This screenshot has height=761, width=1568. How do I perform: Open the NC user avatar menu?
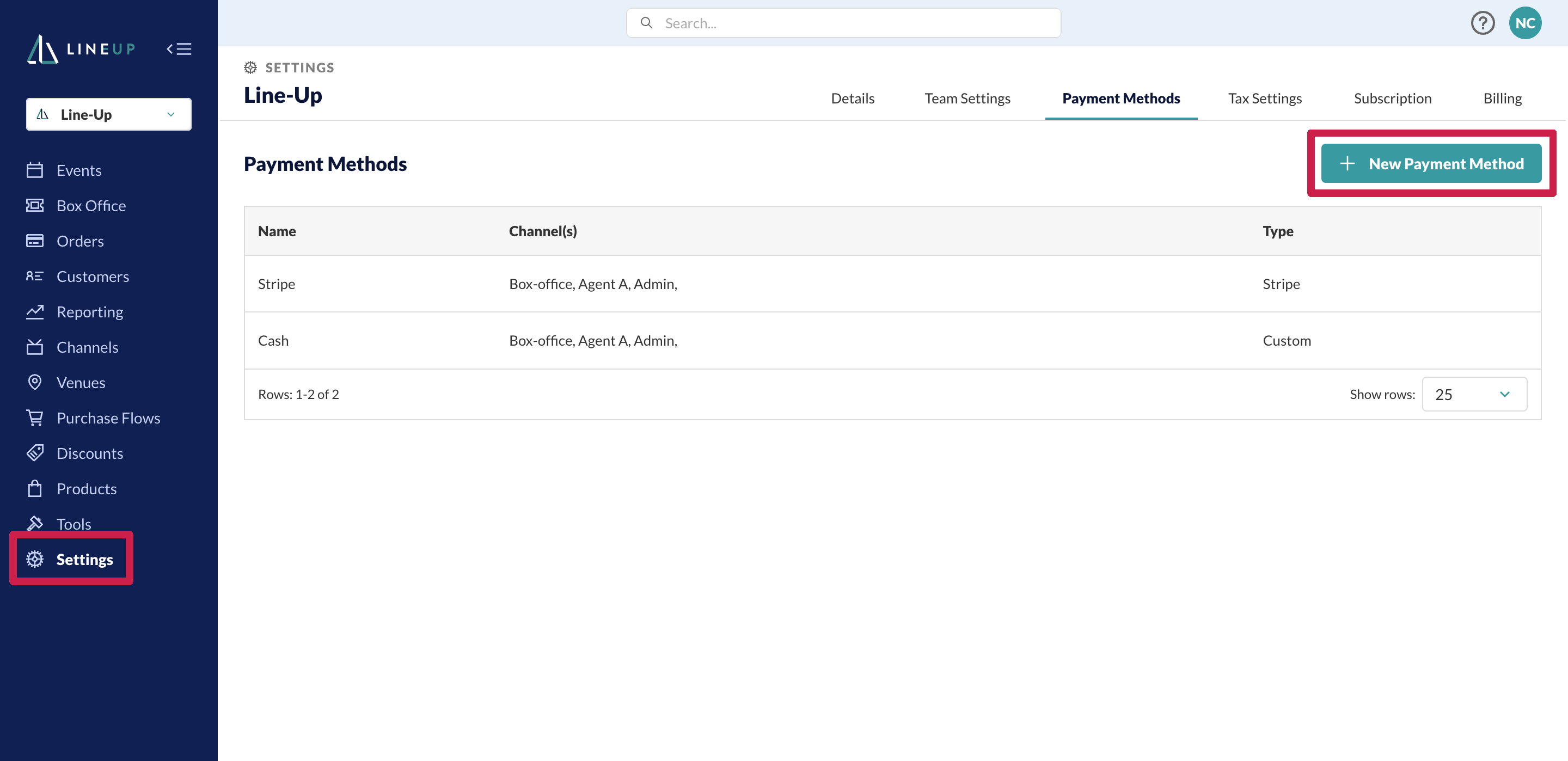point(1525,23)
